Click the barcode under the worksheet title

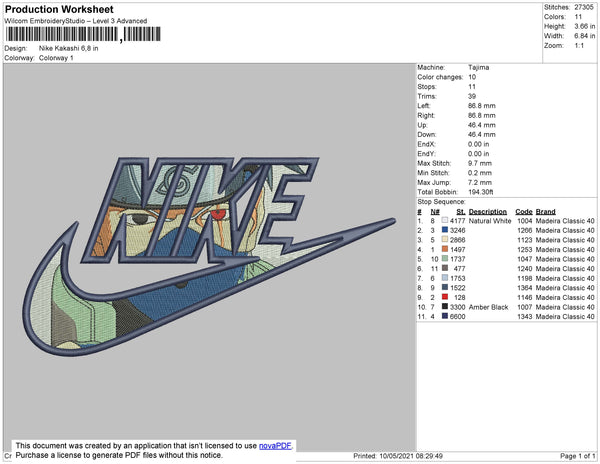point(83,34)
